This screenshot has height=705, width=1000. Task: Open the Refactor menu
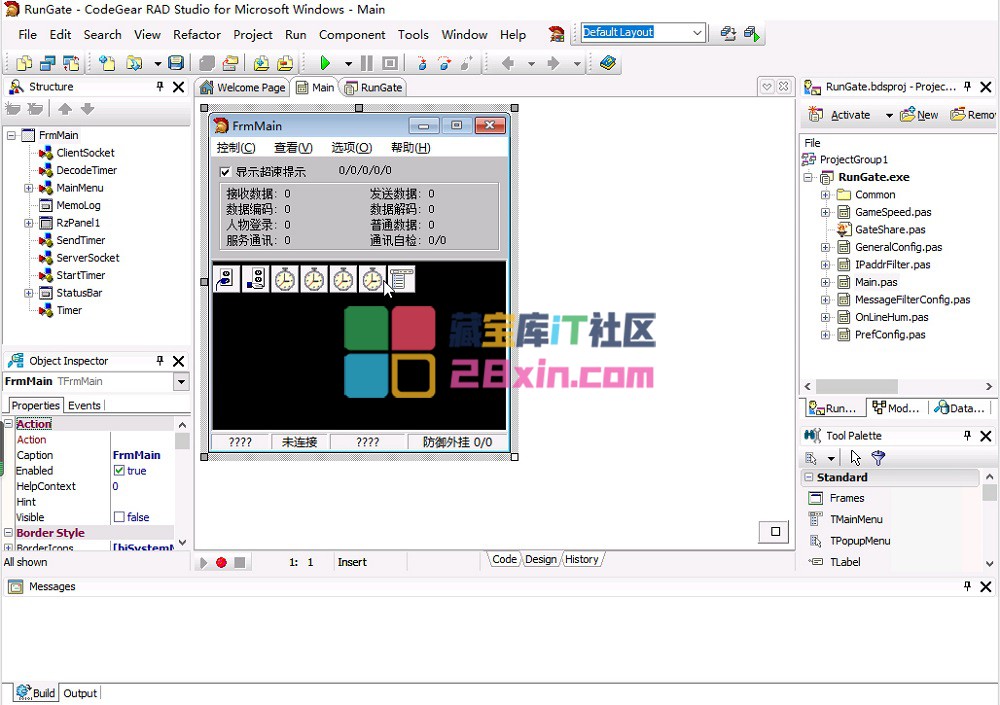196,34
